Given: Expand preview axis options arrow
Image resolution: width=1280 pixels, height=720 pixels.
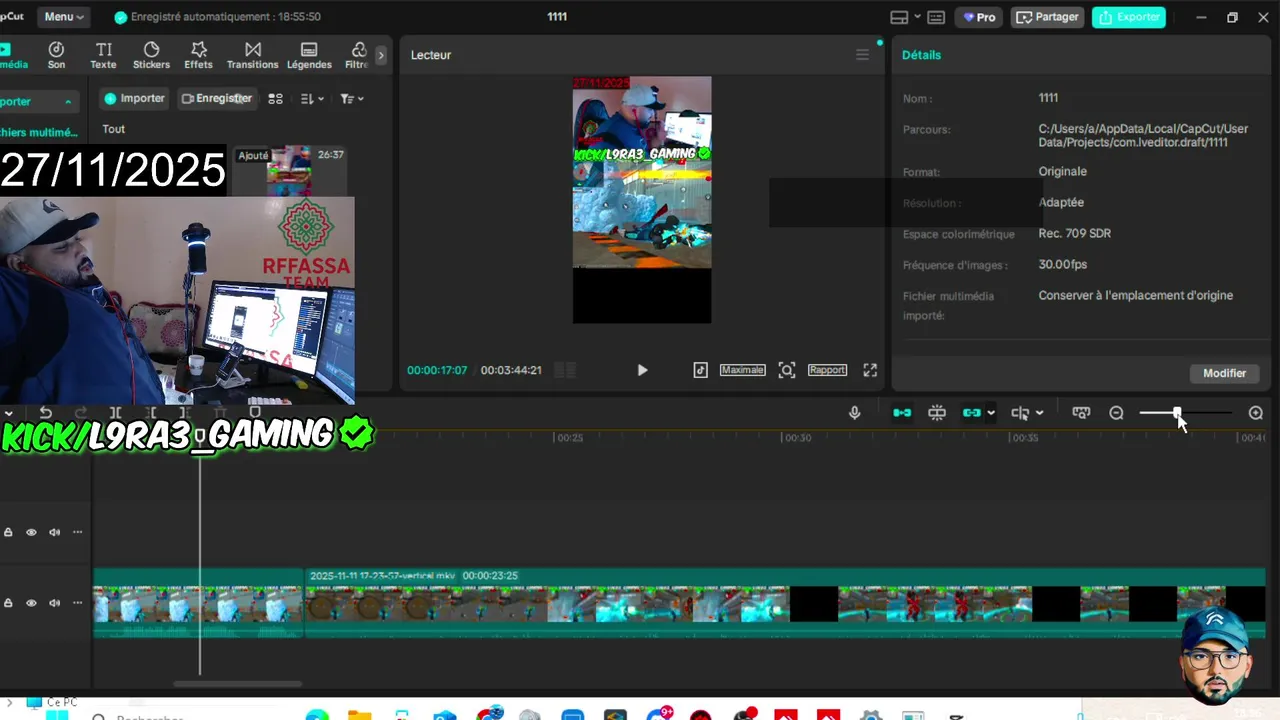Looking at the screenshot, I should tap(1040, 413).
